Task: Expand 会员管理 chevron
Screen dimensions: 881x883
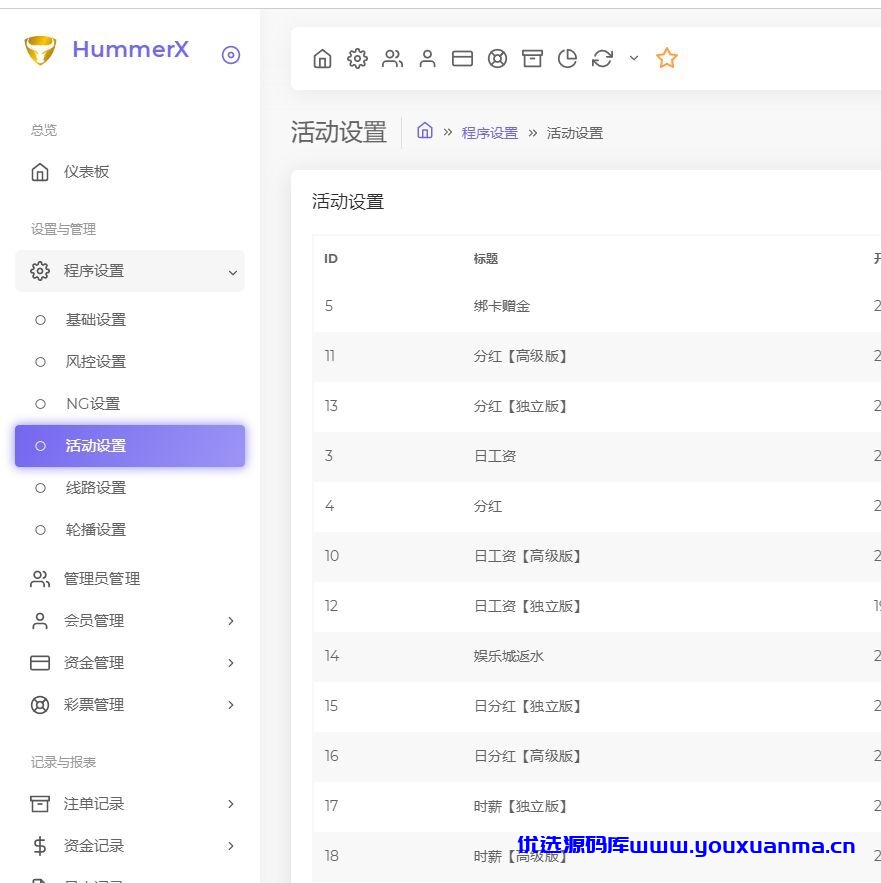Action: point(231,621)
